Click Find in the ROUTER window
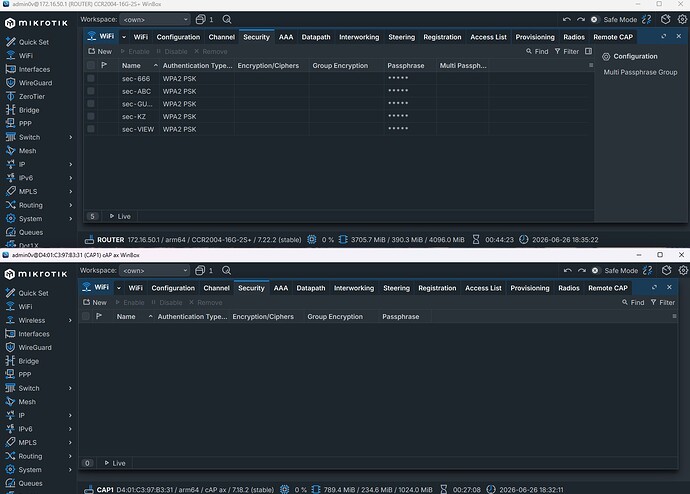Viewport: 690px width, 494px height. (x=537, y=51)
